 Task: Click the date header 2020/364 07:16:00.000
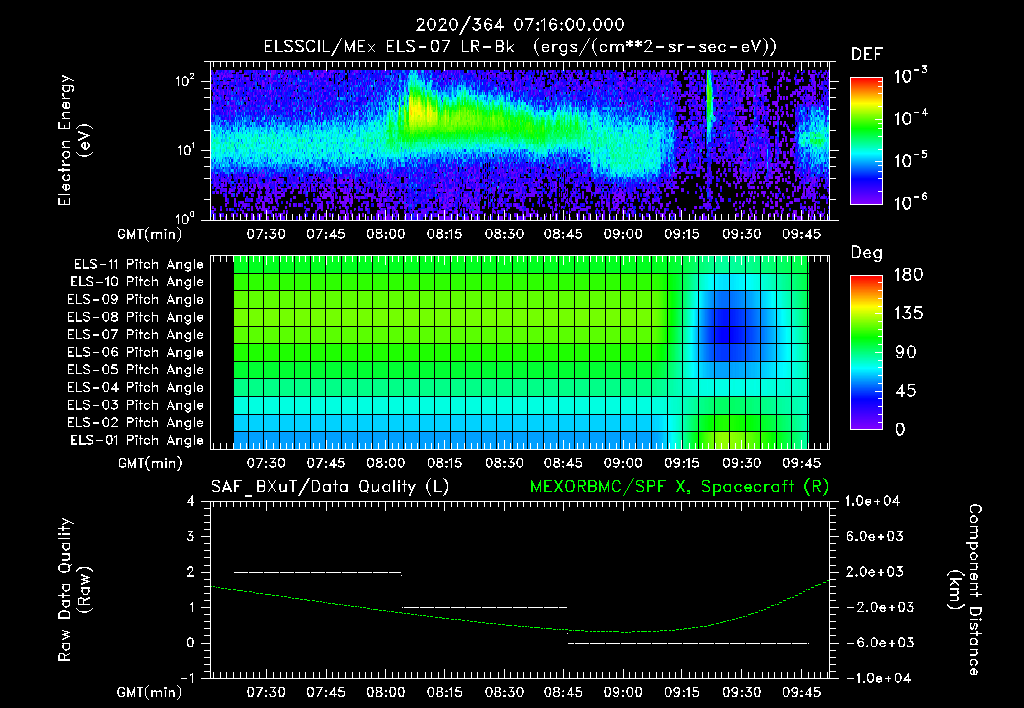click(520, 25)
